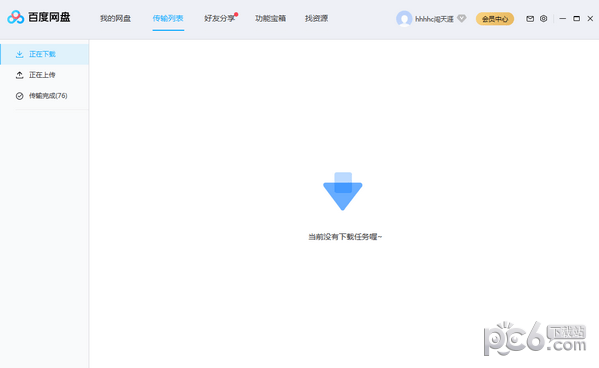Select the 传输列表 tab
This screenshot has height=368, width=599.
coord(168,18)
